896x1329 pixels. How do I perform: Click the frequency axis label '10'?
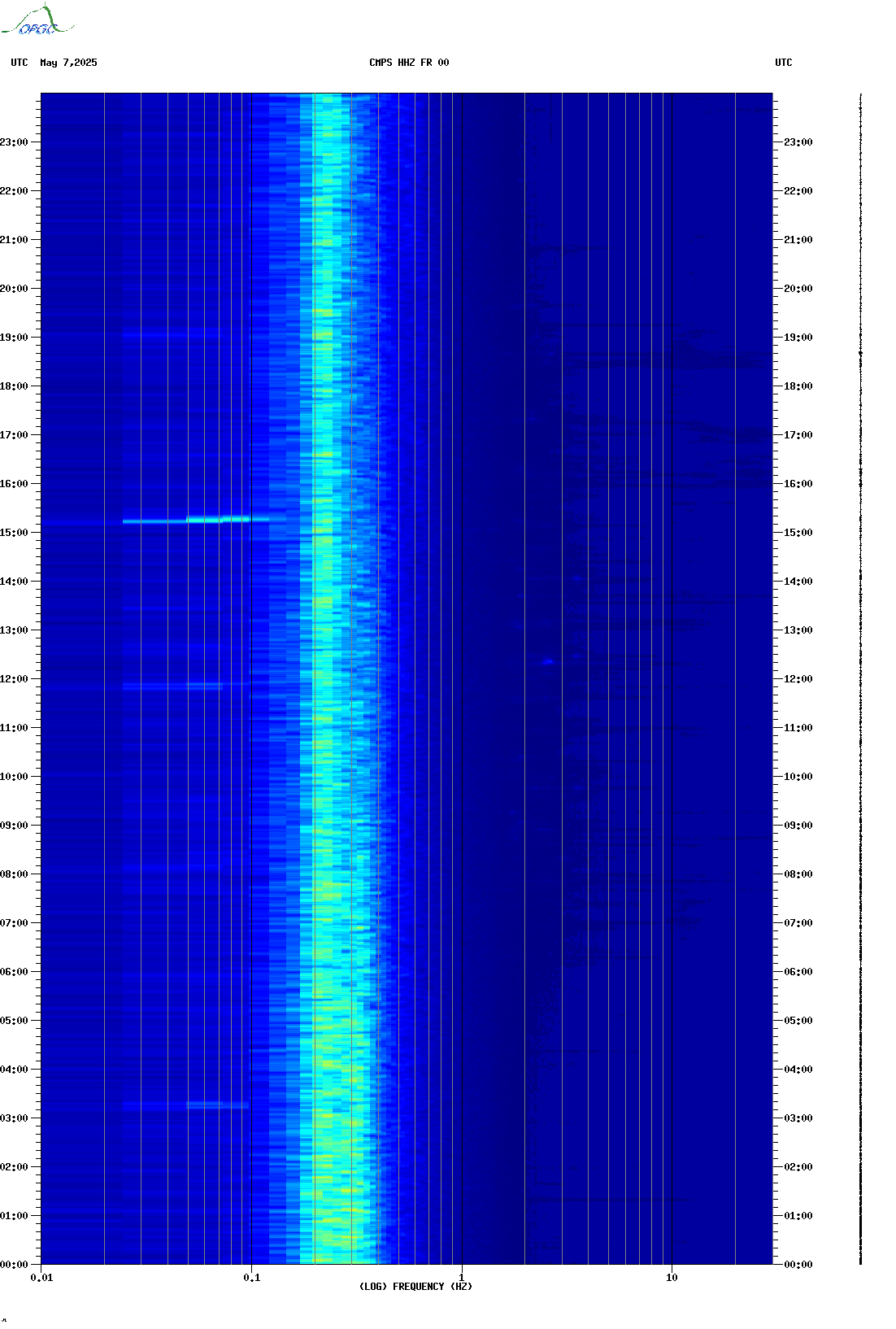coord(672,1278)
